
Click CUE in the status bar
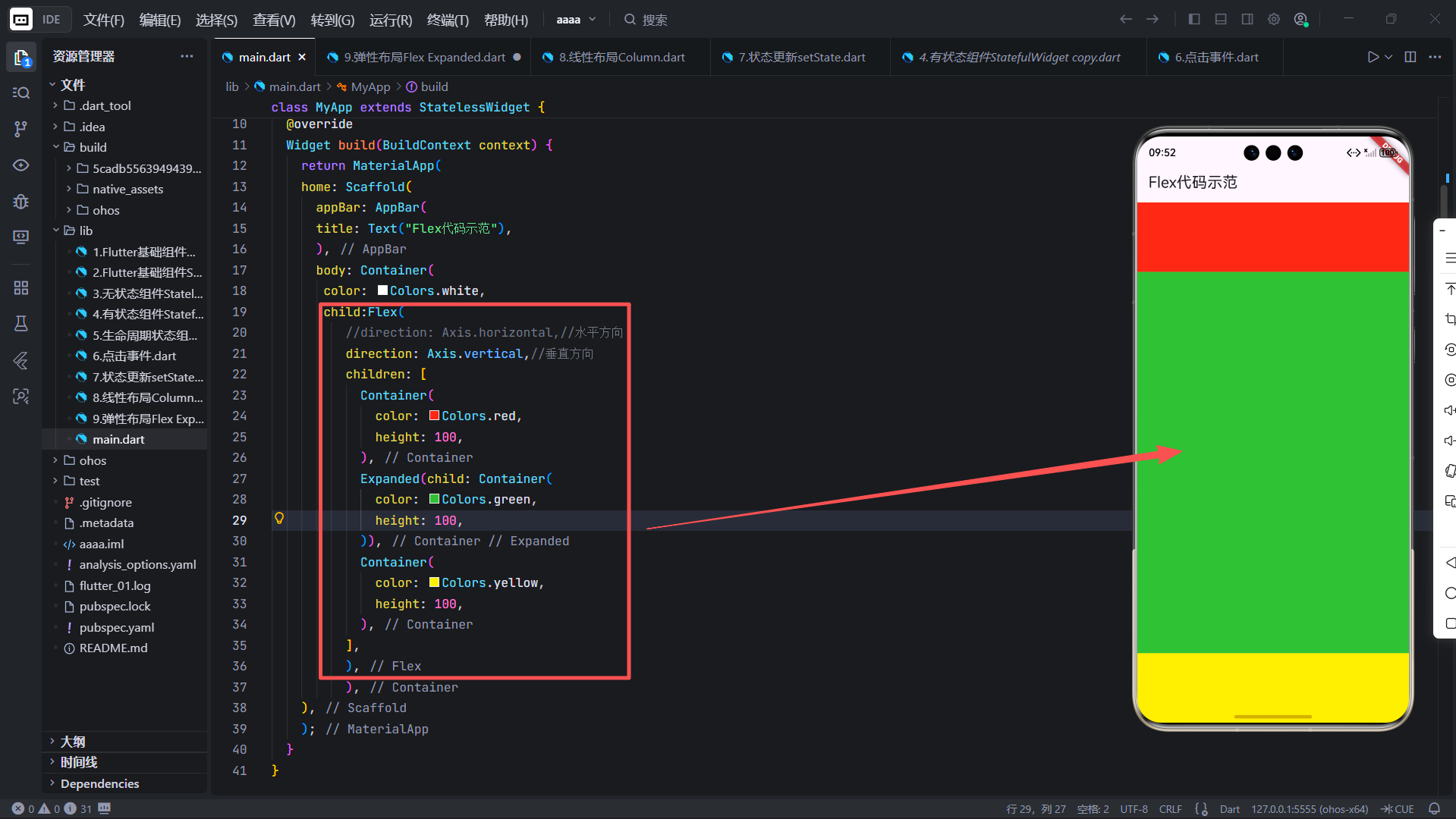[1398, 808]
